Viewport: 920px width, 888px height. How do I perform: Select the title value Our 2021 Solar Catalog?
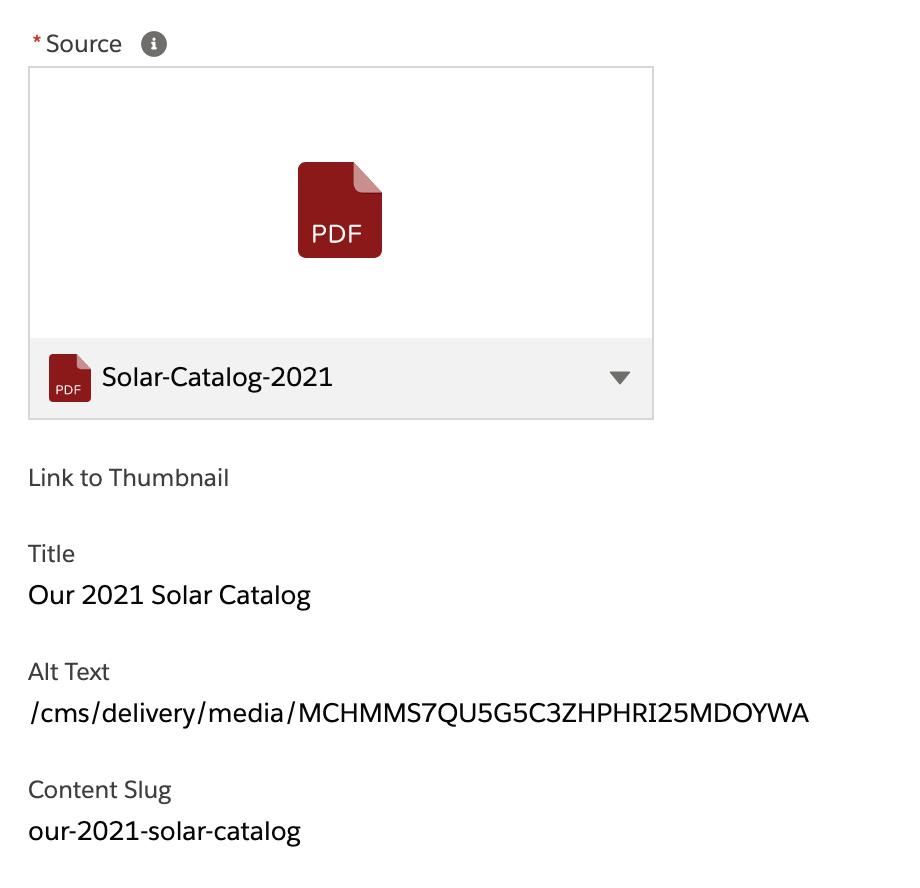click(170, 596)
